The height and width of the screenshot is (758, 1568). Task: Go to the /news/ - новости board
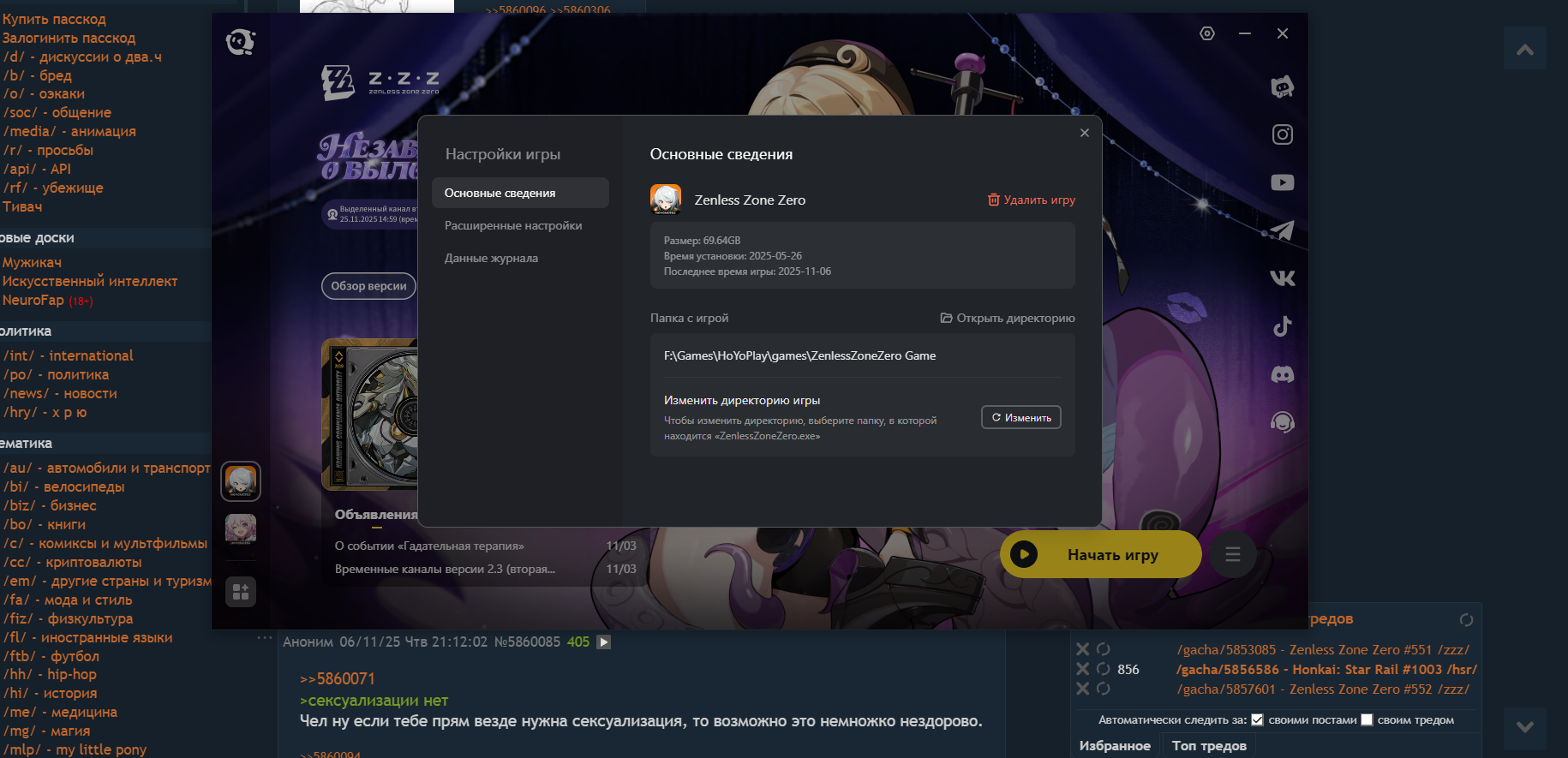pos(60,393)
